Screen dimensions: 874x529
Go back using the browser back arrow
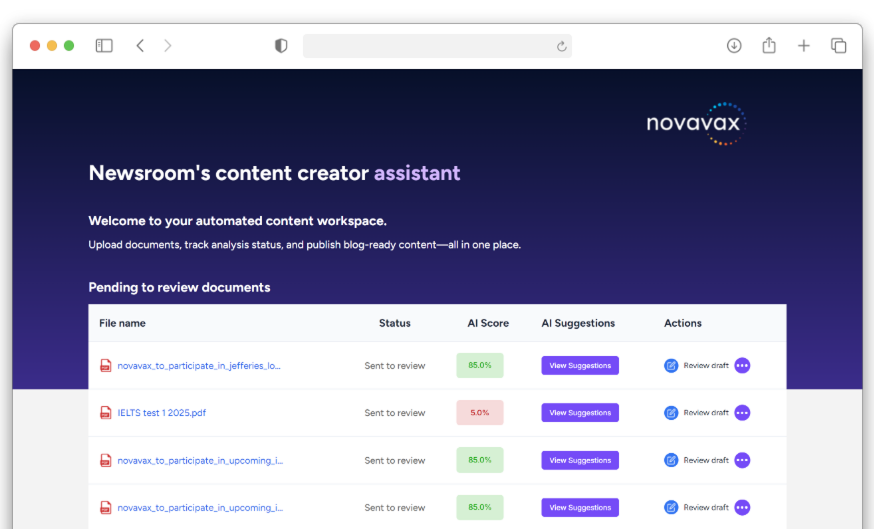[140, 46]
